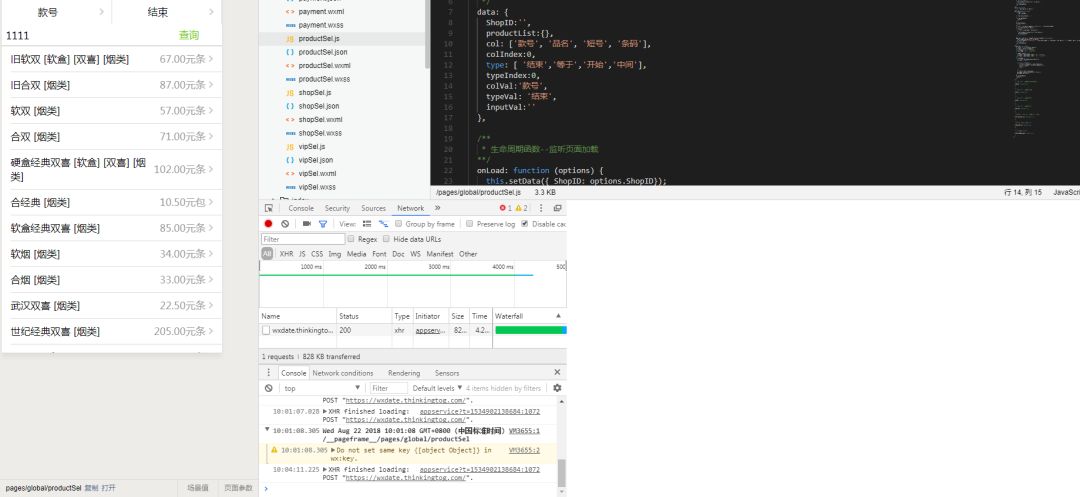Open DevTools customize kebab menu

click(x=541, y=208)
